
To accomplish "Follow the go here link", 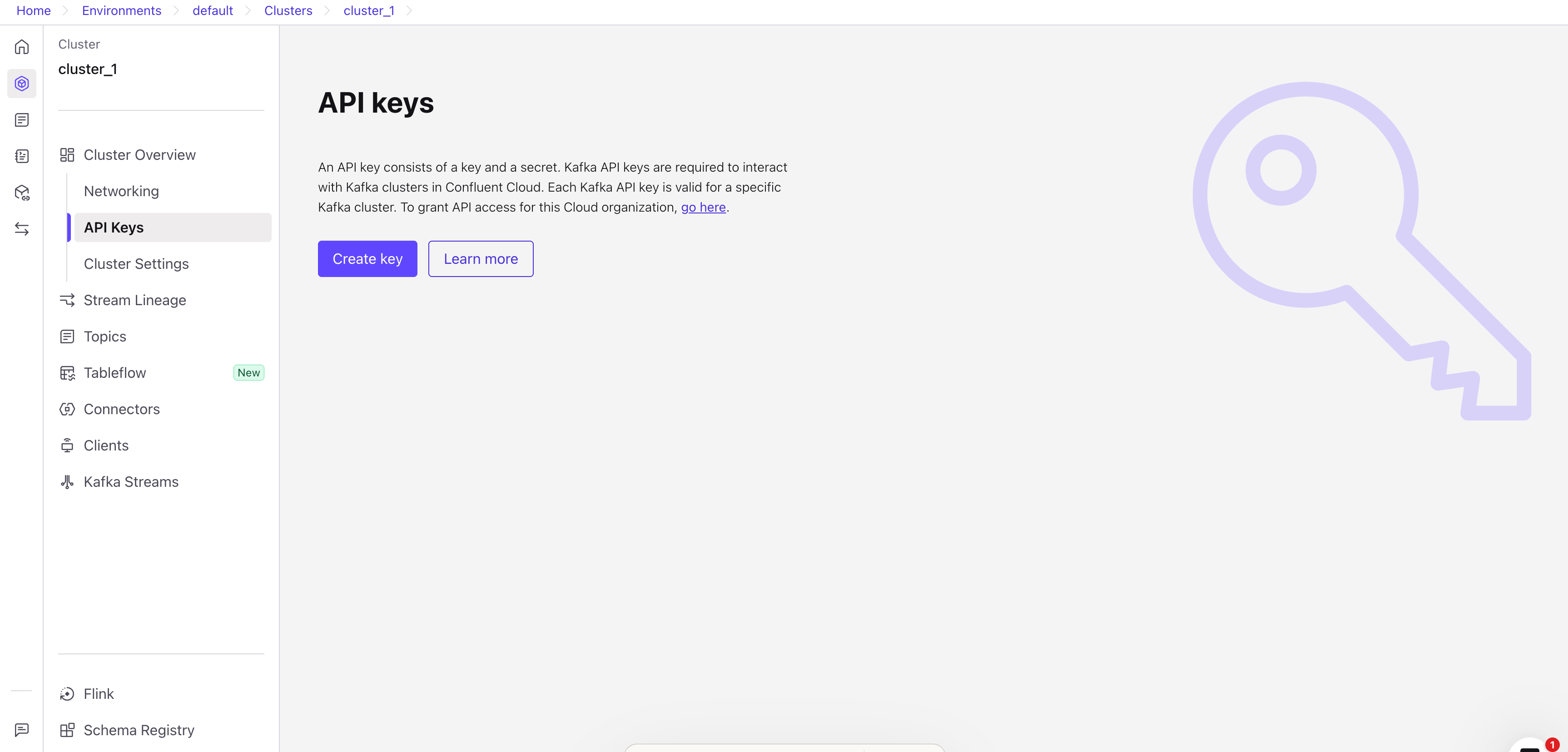I will click(x=702, y=207).
